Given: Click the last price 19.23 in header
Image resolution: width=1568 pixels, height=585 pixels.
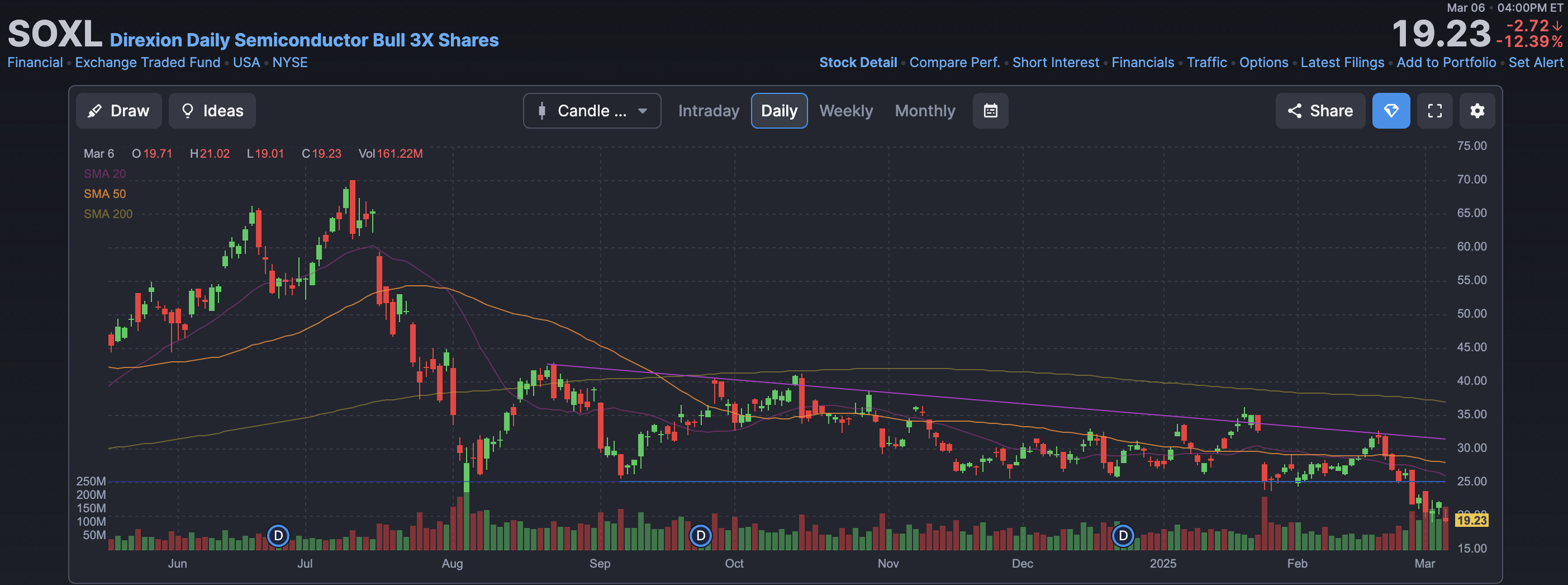Looking at the screenshot, I should coord(1441,34).
